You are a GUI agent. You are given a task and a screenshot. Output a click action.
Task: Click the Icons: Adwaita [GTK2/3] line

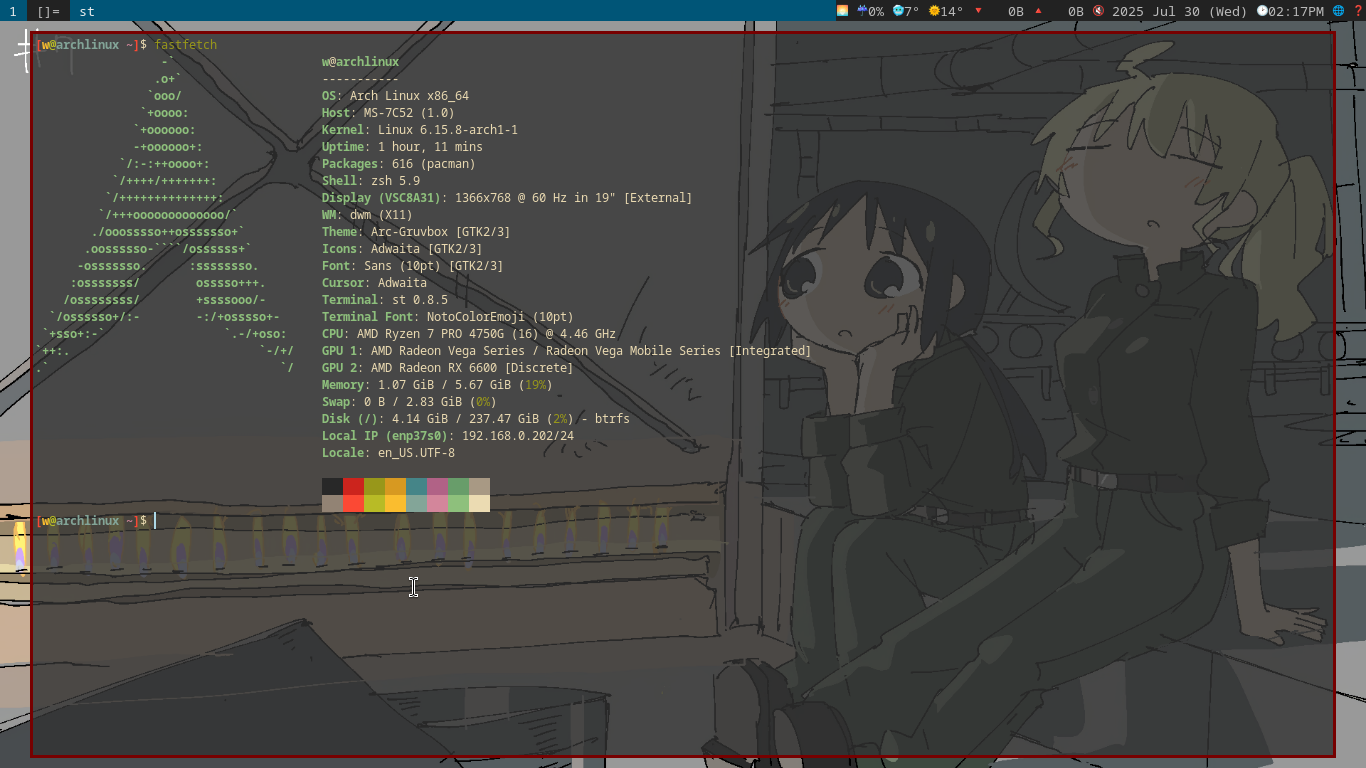(402, 249)
